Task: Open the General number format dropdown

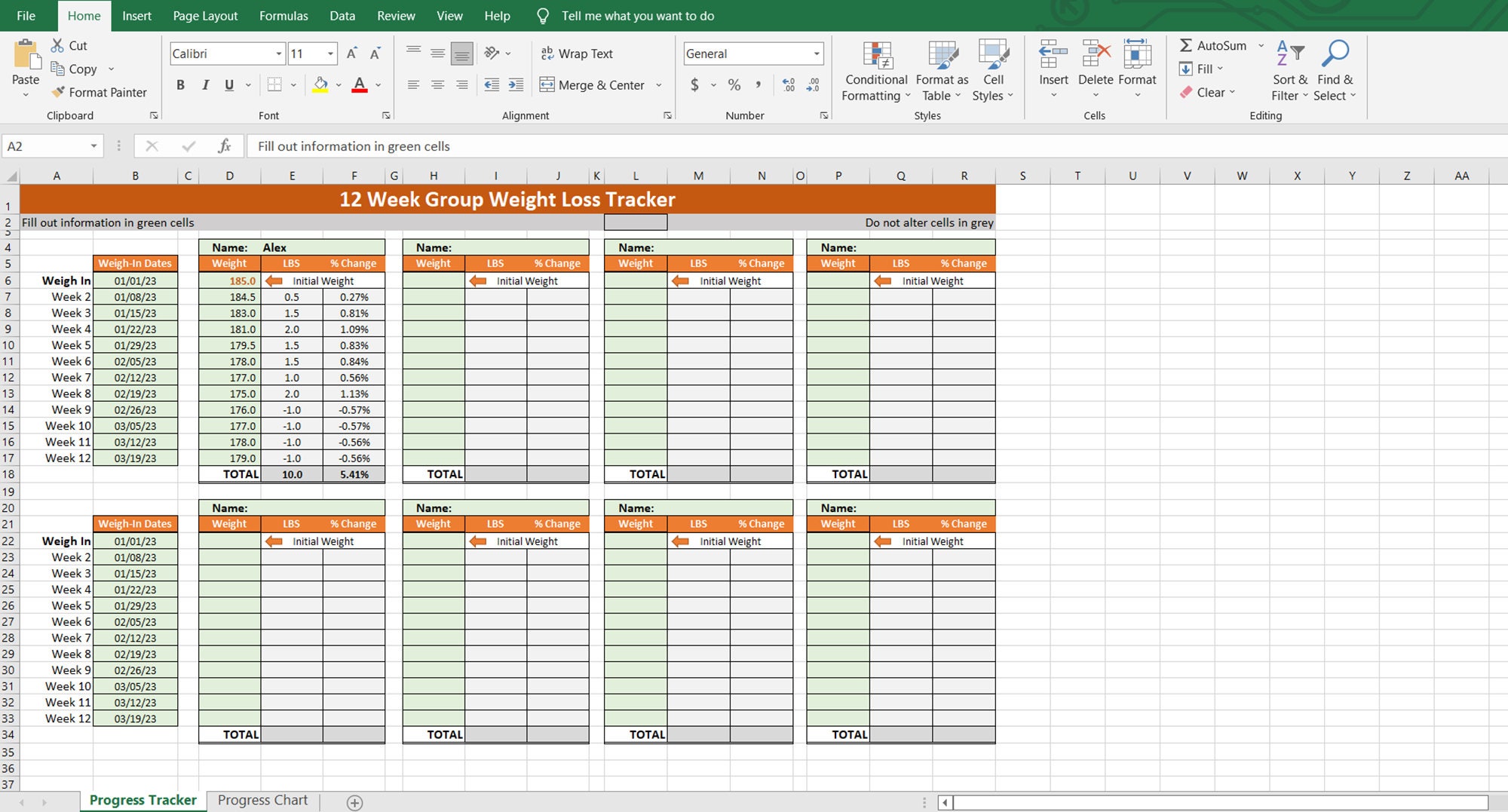Action: [x=817, y=54]
